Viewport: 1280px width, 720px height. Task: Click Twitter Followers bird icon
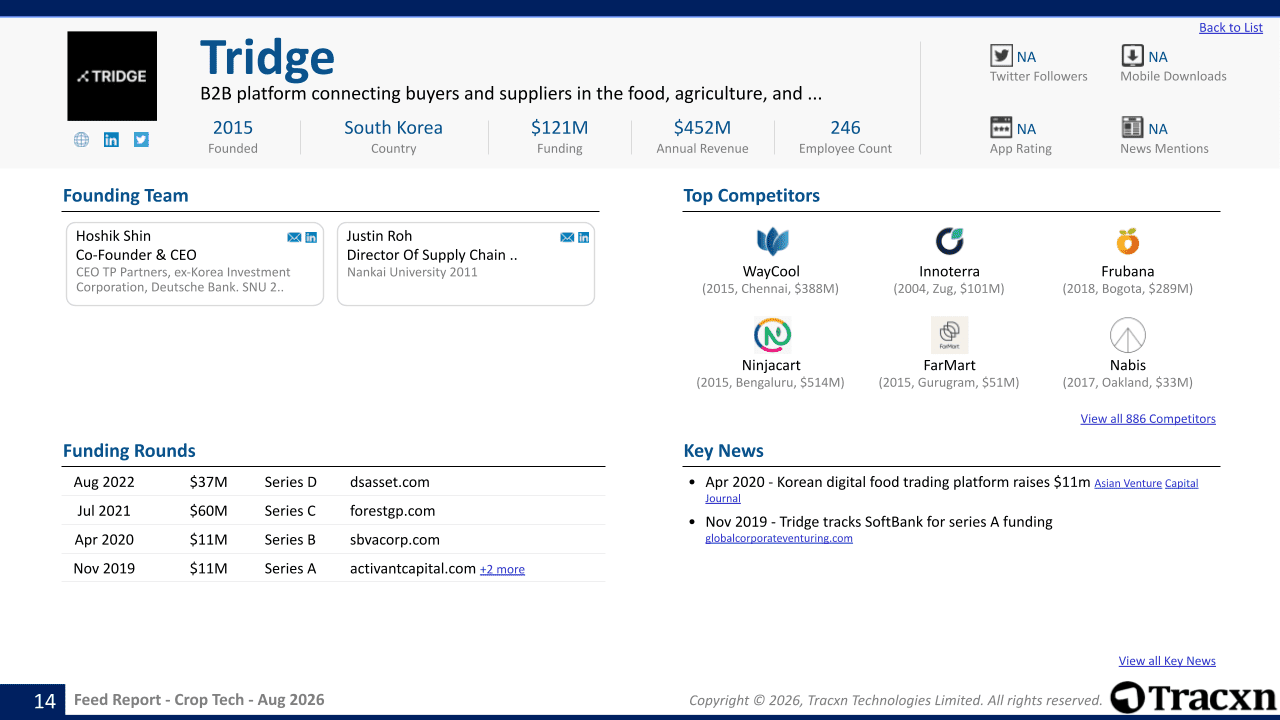pyautogui.click(x=1001, y=56)
